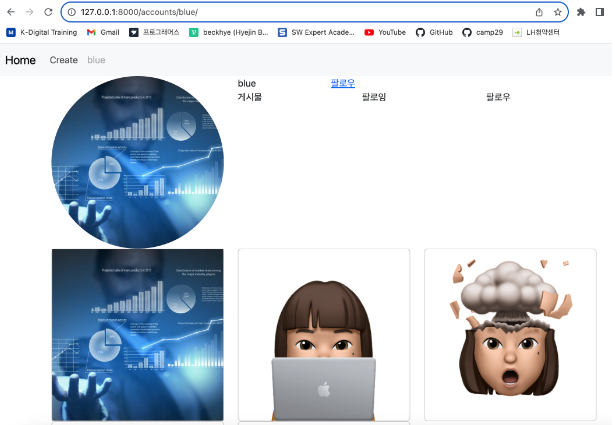Viewport: 615px width, 425px height.
Task: Share this page using the share icon
Action: pos(539,12)
